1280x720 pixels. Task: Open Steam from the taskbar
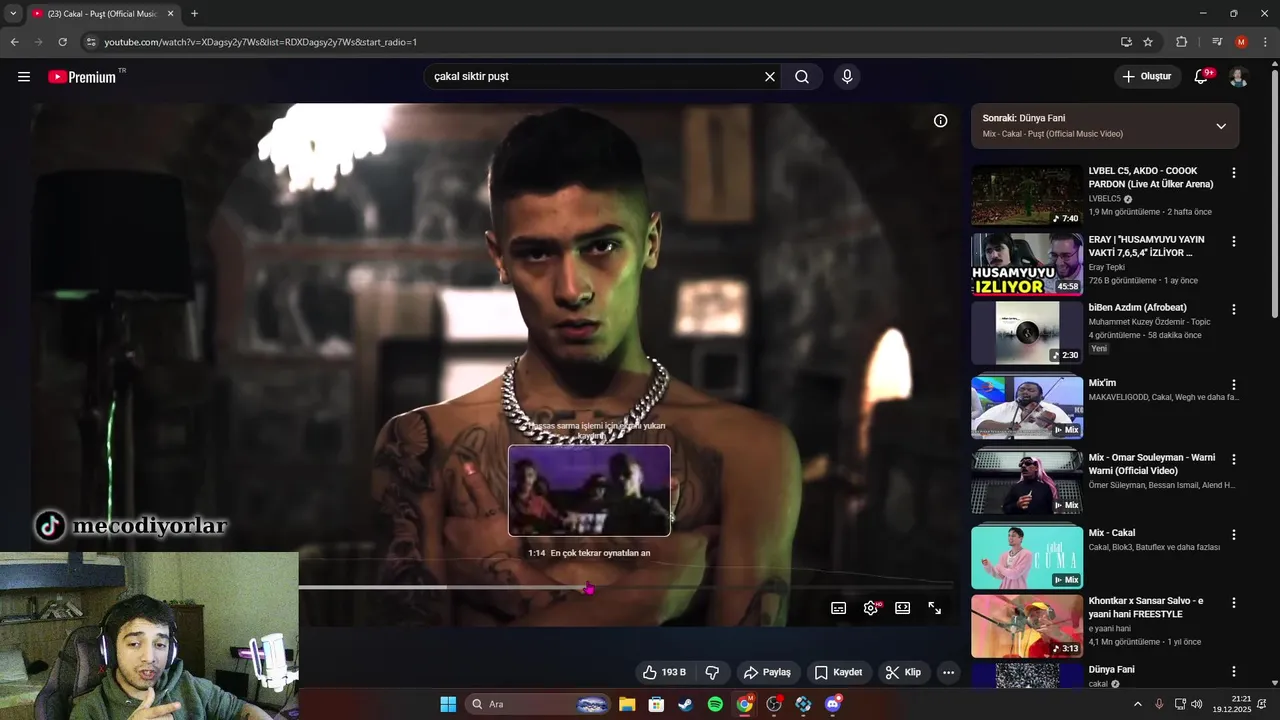(685, 704)
